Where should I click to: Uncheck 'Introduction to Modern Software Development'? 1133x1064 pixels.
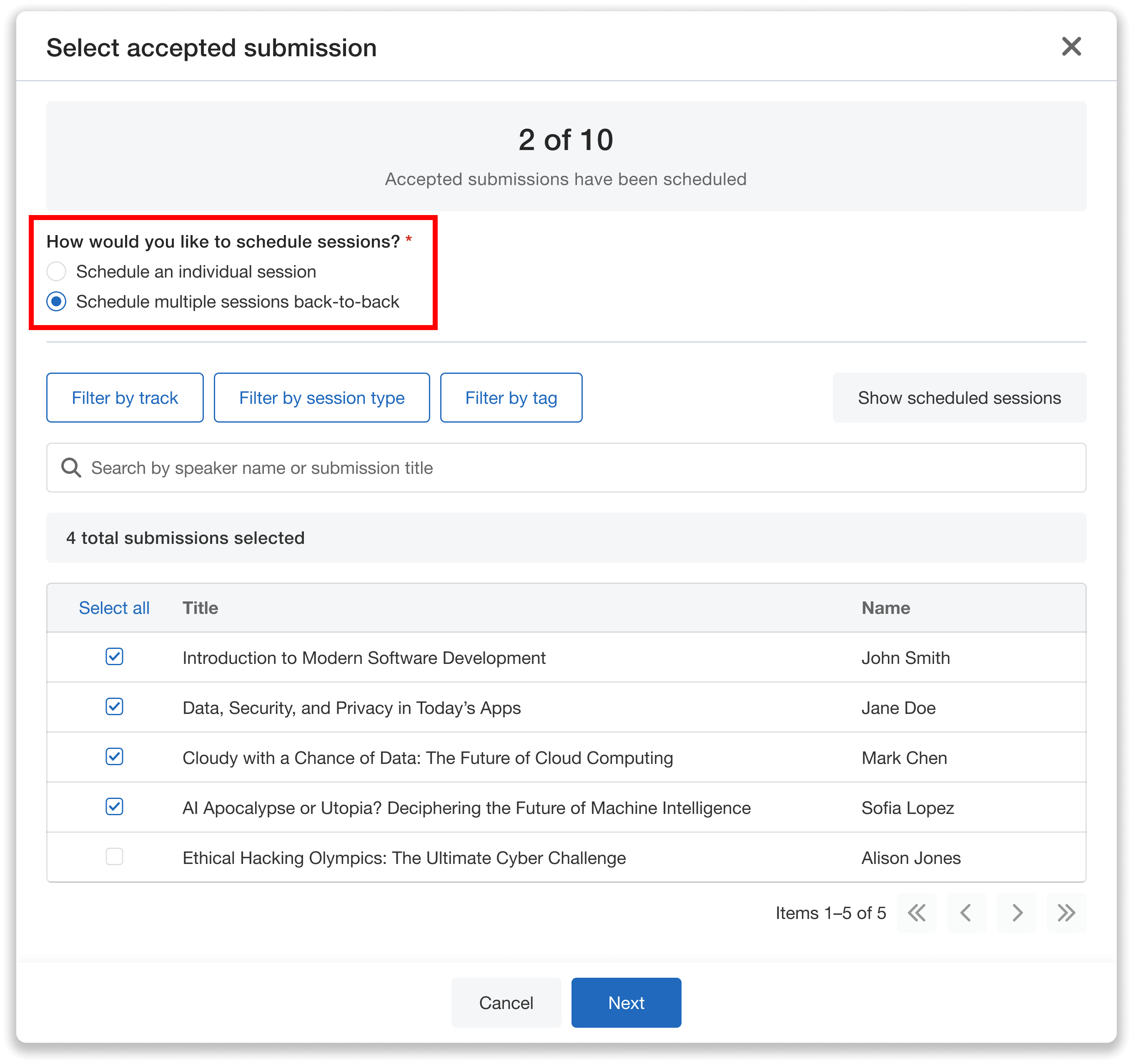click(x=114, y=657)
